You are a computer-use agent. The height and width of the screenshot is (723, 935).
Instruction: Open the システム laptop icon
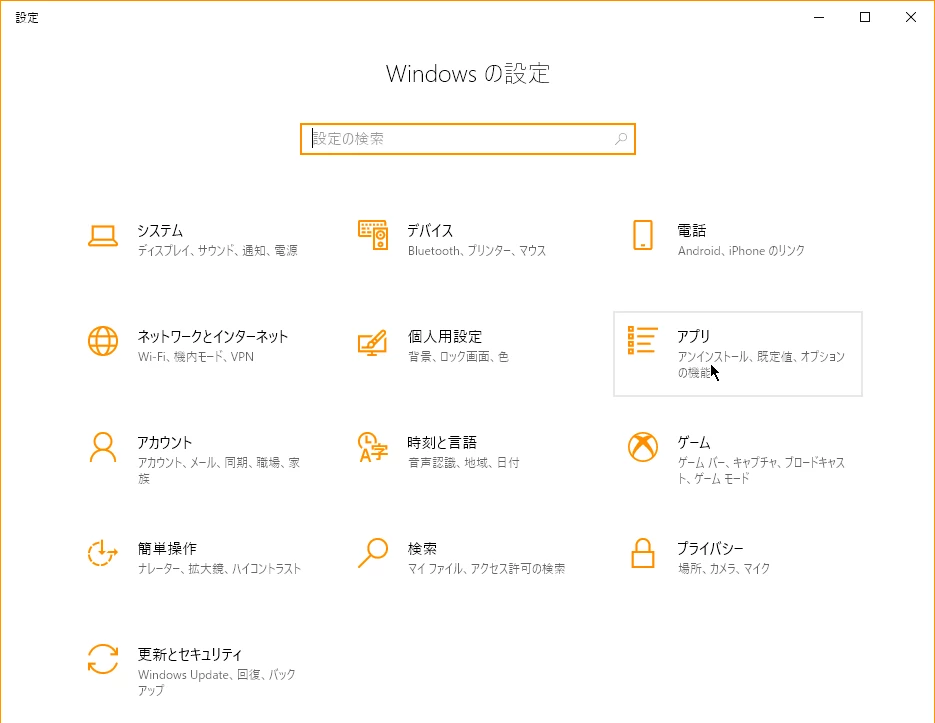coord(103,236)
